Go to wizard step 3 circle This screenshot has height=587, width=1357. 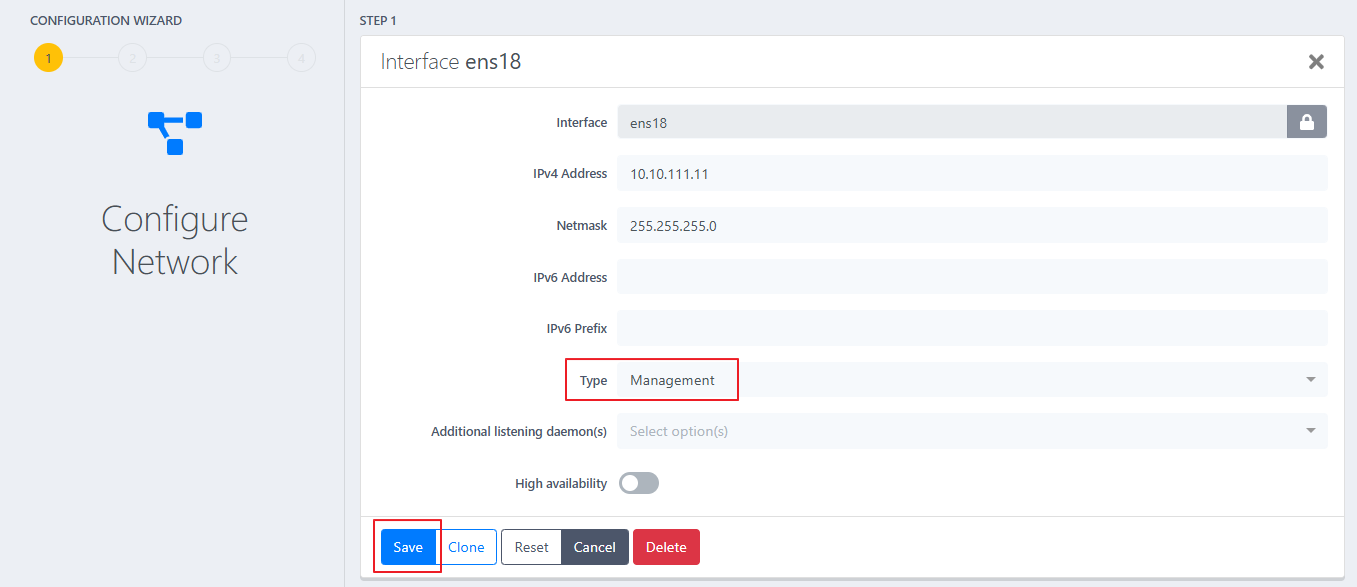[216, 58]
